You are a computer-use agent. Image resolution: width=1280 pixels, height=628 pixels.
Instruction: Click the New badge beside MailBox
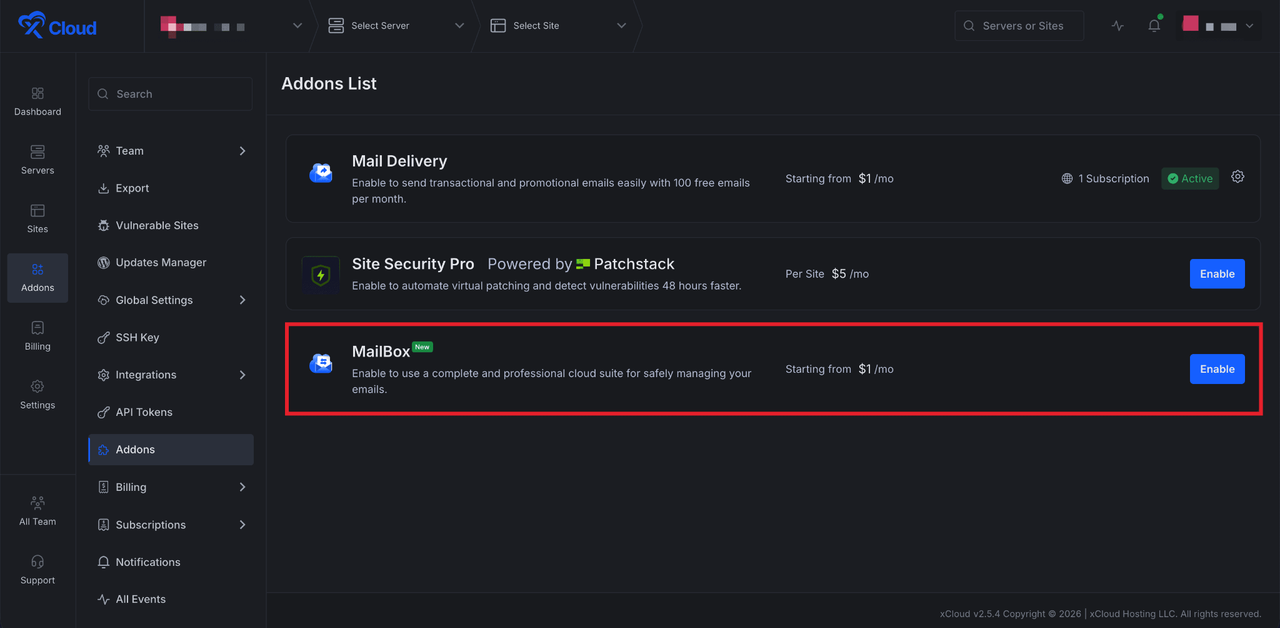pyautogui.click(x=423, y=347)
